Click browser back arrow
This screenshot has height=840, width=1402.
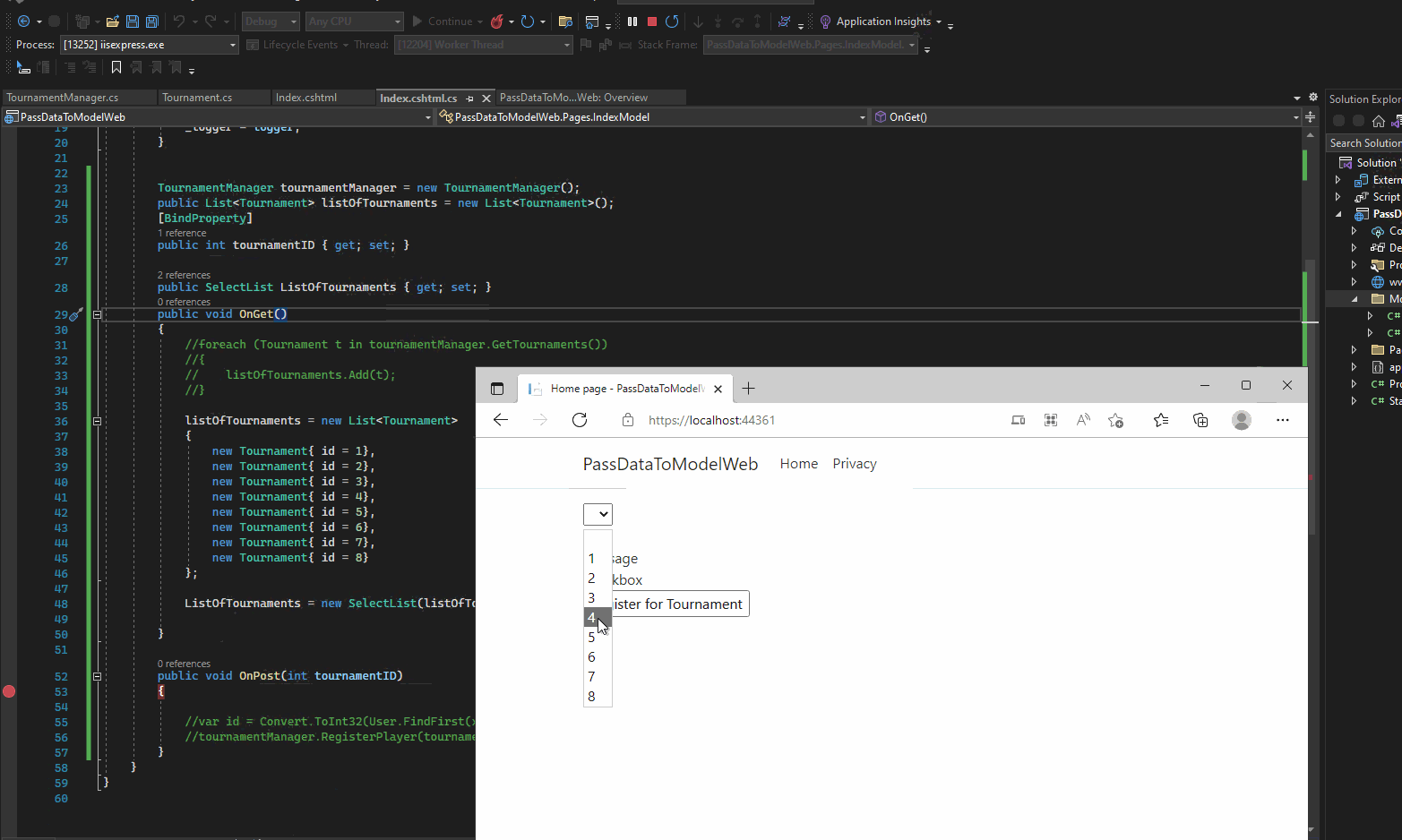click(501, 420)
